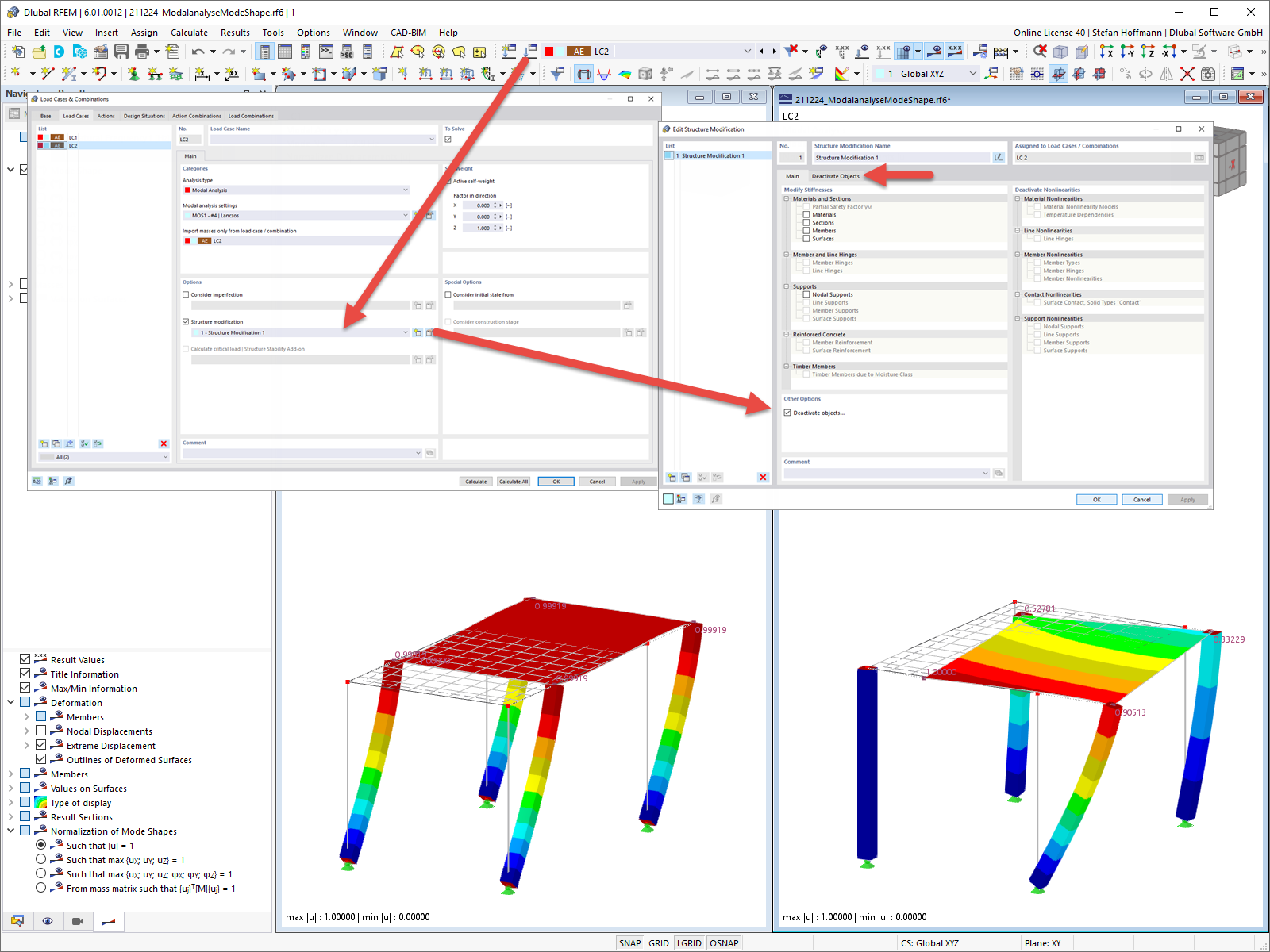Delete structure modification with red X icon

pyautogui.click(x=763, y=477)
